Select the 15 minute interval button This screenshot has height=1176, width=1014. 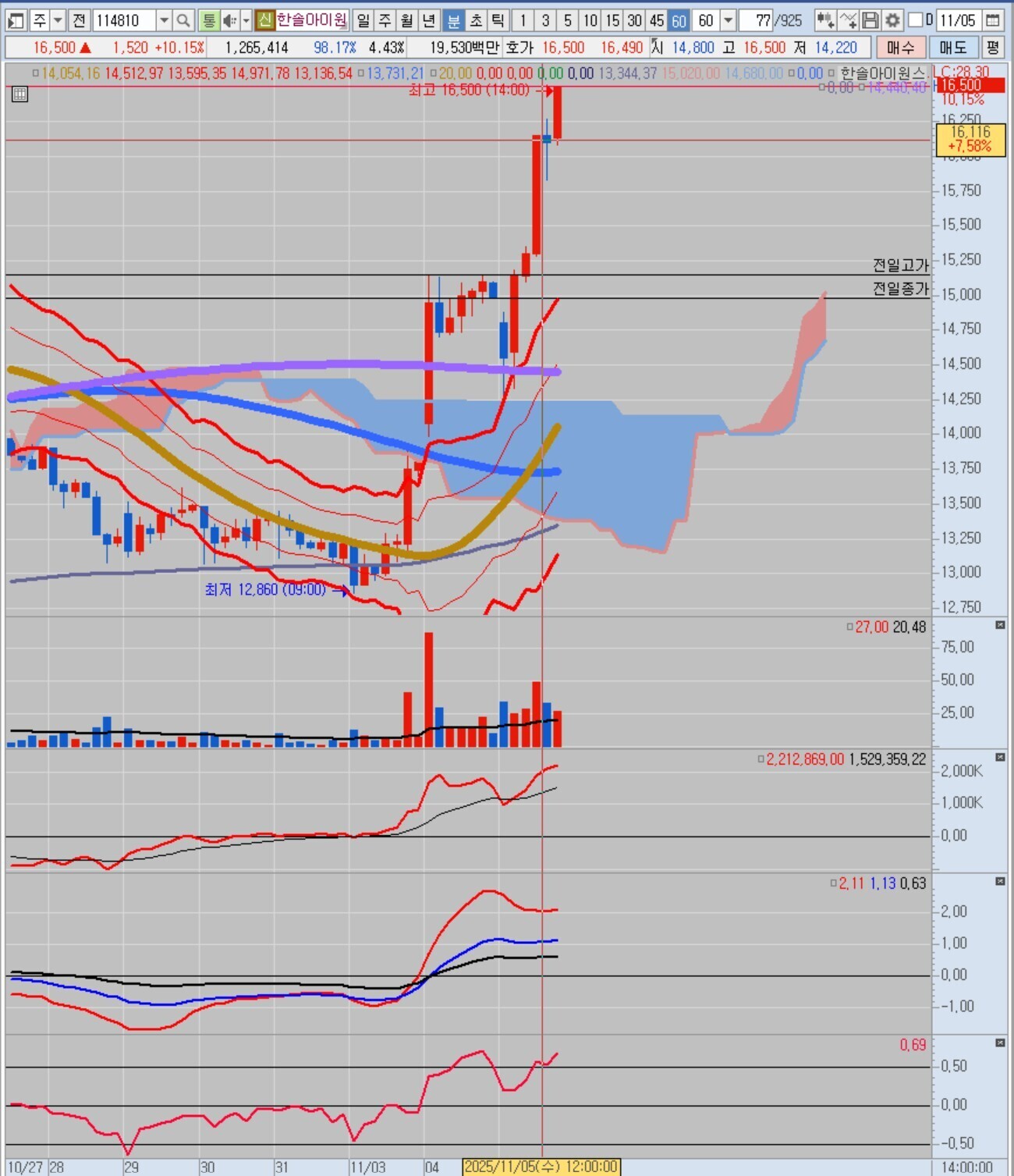point(613,20)
